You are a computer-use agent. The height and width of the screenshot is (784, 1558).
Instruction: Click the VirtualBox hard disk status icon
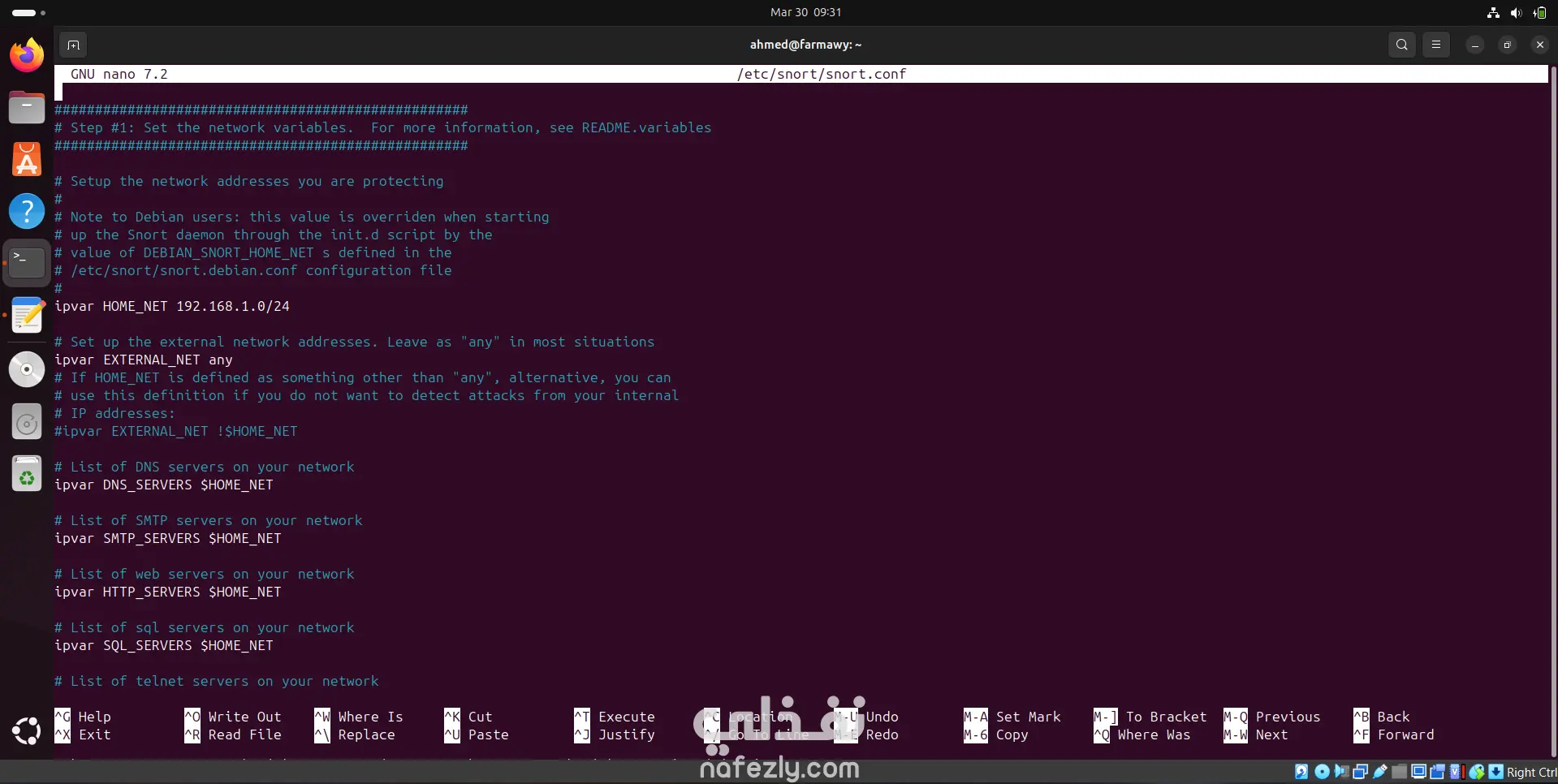point(1301,772)
